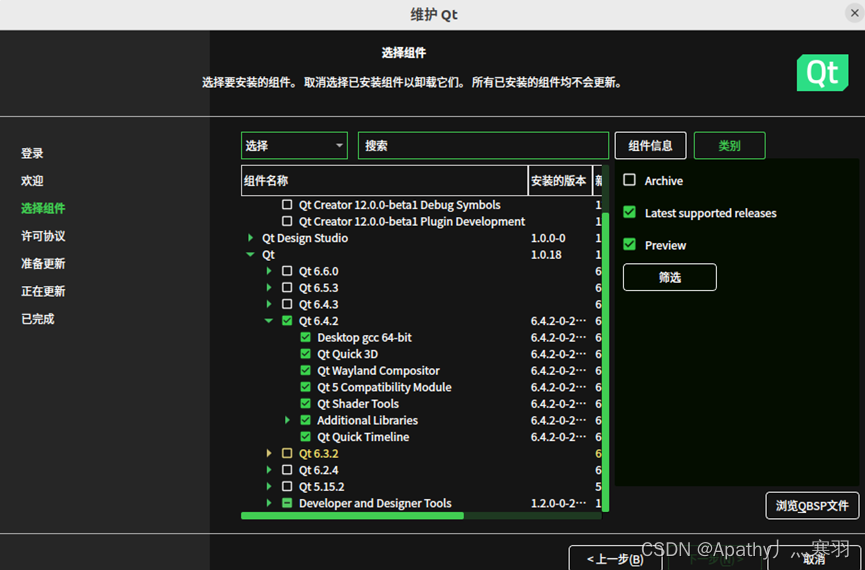Image resolution: width=865 pixels, height=570 pixels.
Task: Expand Developer and Designer Tools node
Action: click(269, 503)
